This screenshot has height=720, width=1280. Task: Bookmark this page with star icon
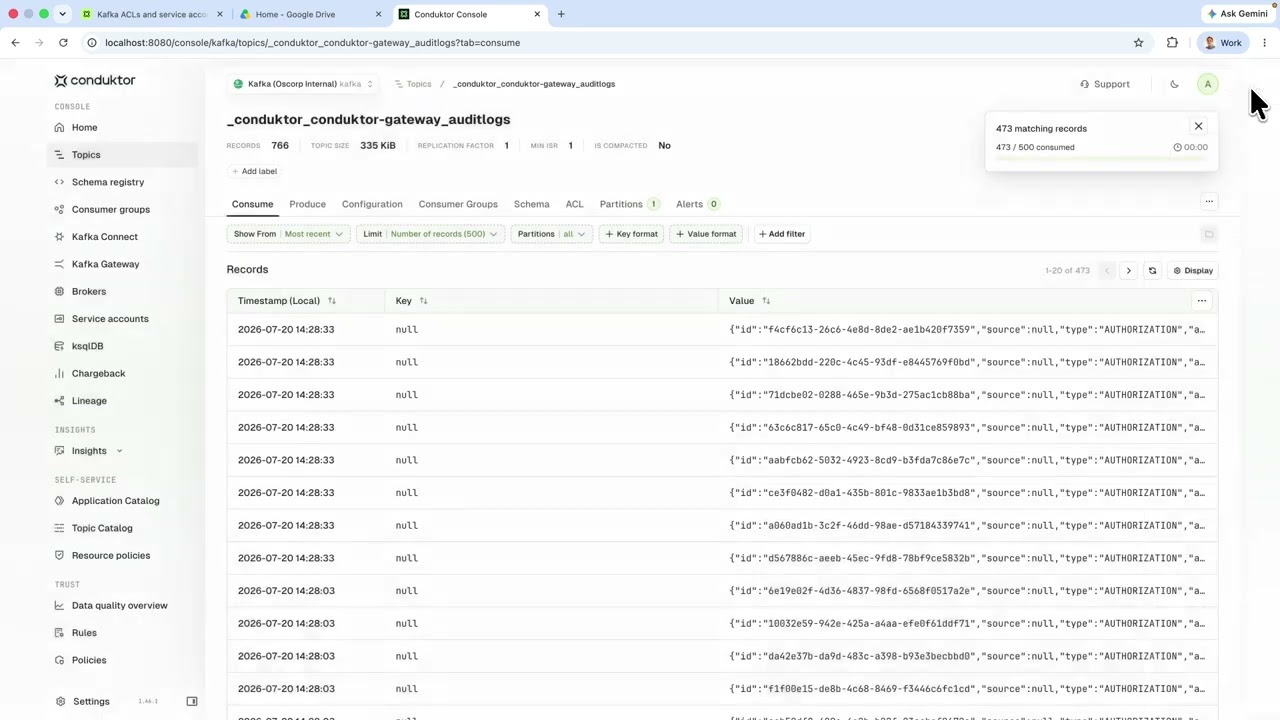click(1138, 43)
